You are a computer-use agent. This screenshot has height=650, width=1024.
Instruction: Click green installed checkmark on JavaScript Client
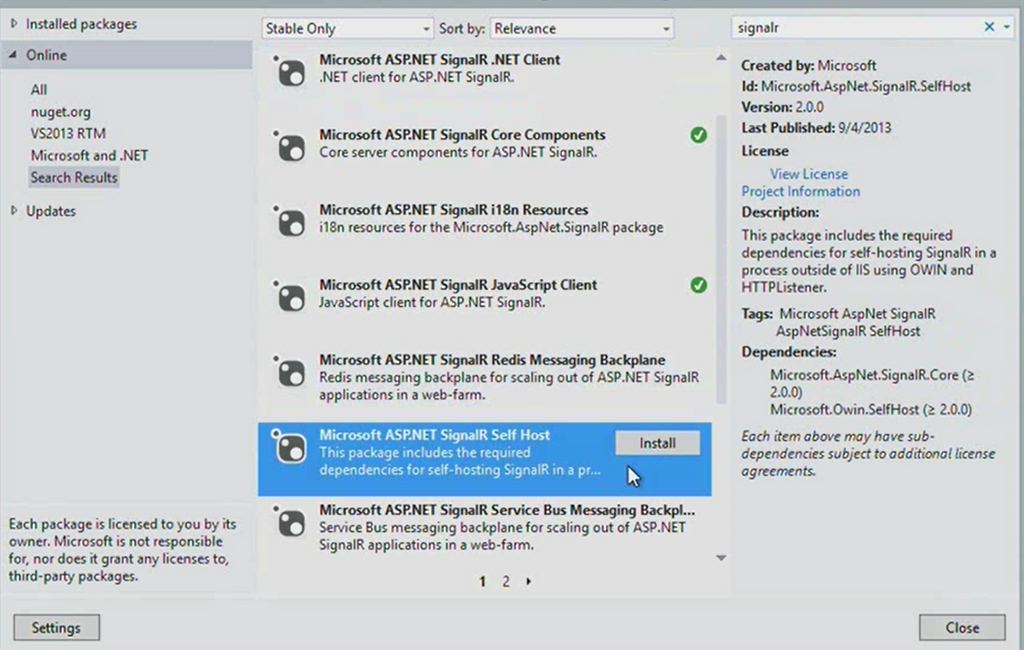698,285
